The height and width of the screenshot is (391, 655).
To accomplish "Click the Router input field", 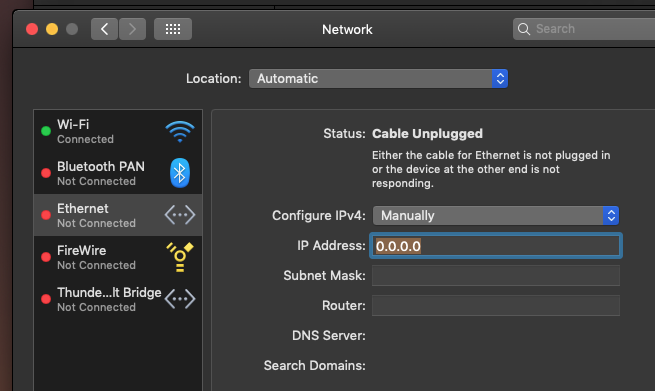I will pos(496,306).
